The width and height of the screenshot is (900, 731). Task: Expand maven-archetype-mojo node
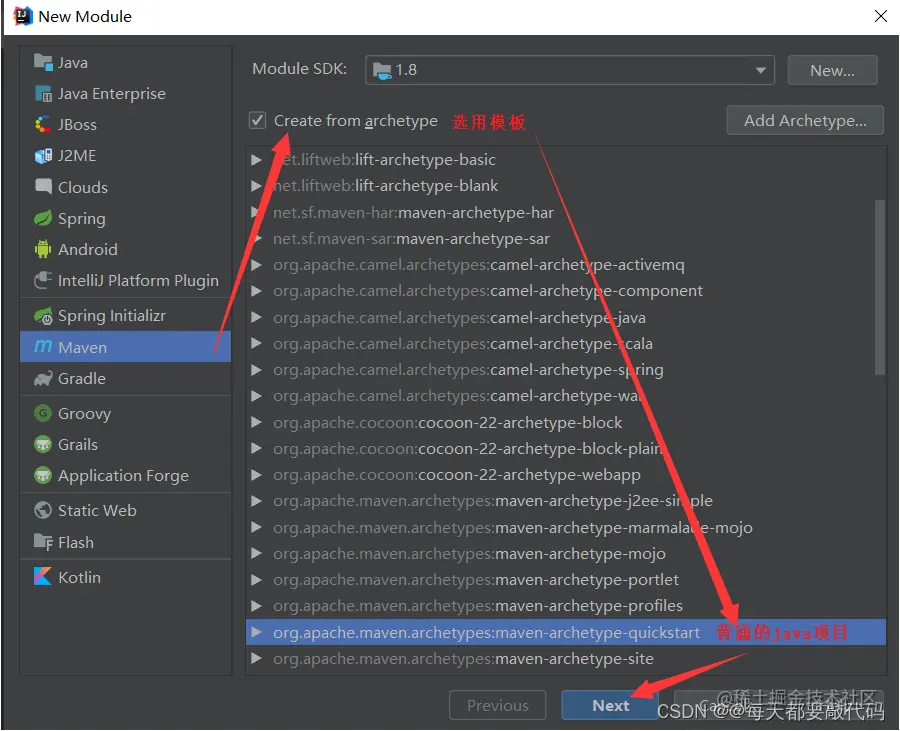point(257,554)
